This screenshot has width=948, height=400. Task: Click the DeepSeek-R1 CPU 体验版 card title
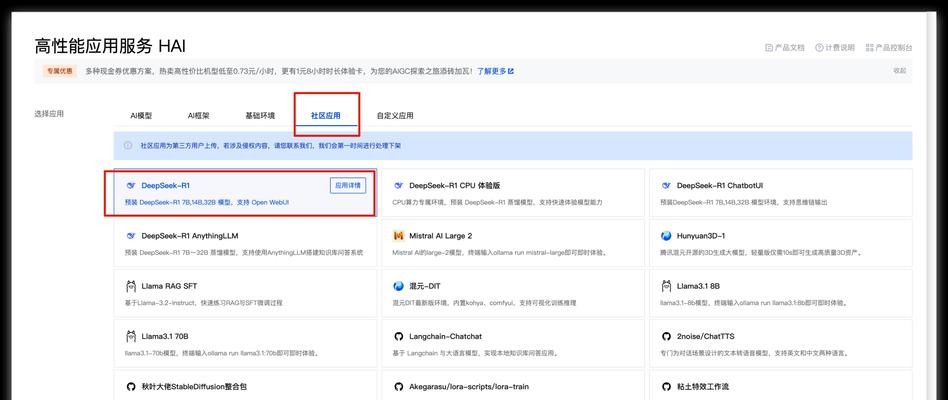pyautogui.click(x=455, y=185)
